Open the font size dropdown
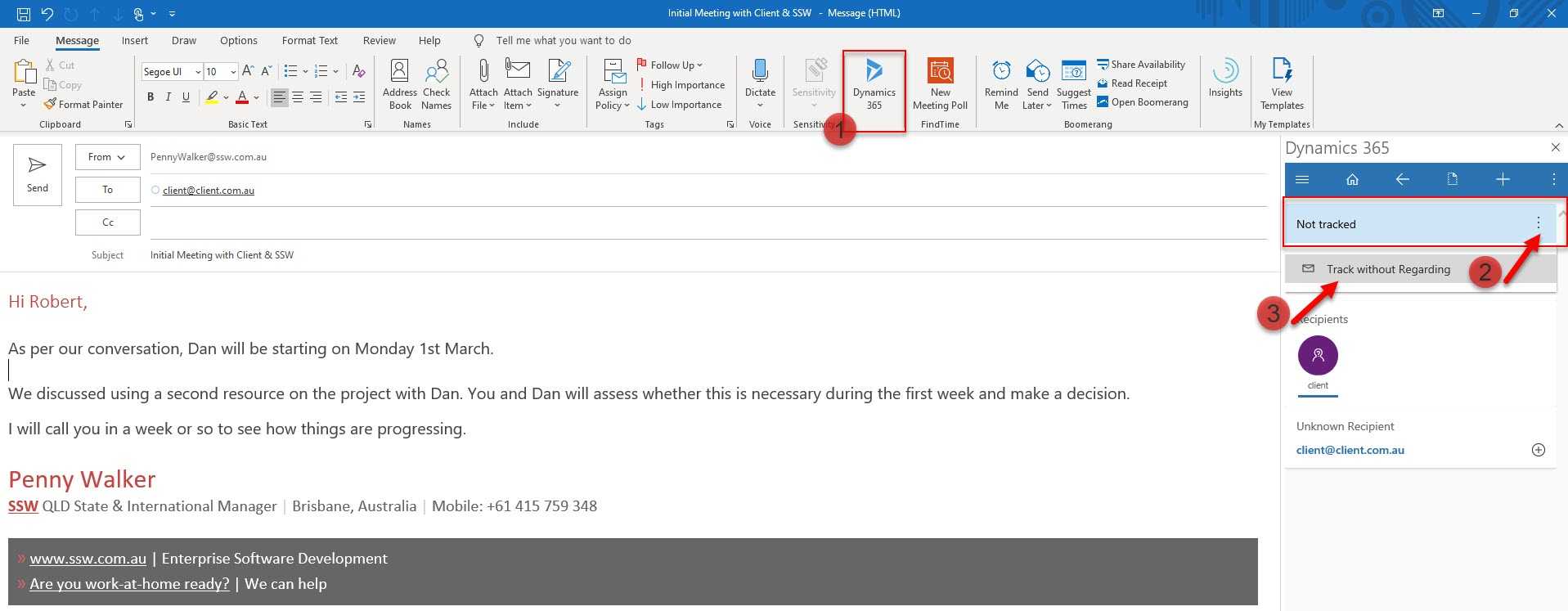The width and height of the screenshot is (1568, 611). 233,72
